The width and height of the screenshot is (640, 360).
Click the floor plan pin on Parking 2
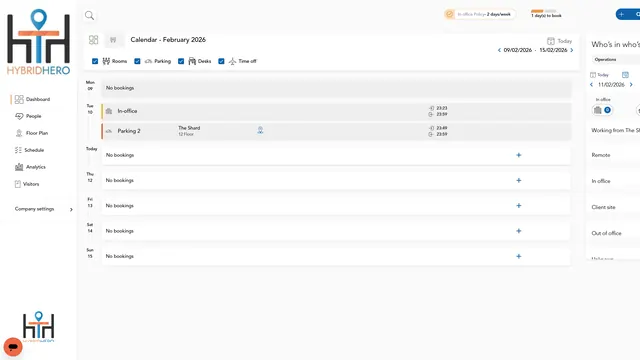260,131
